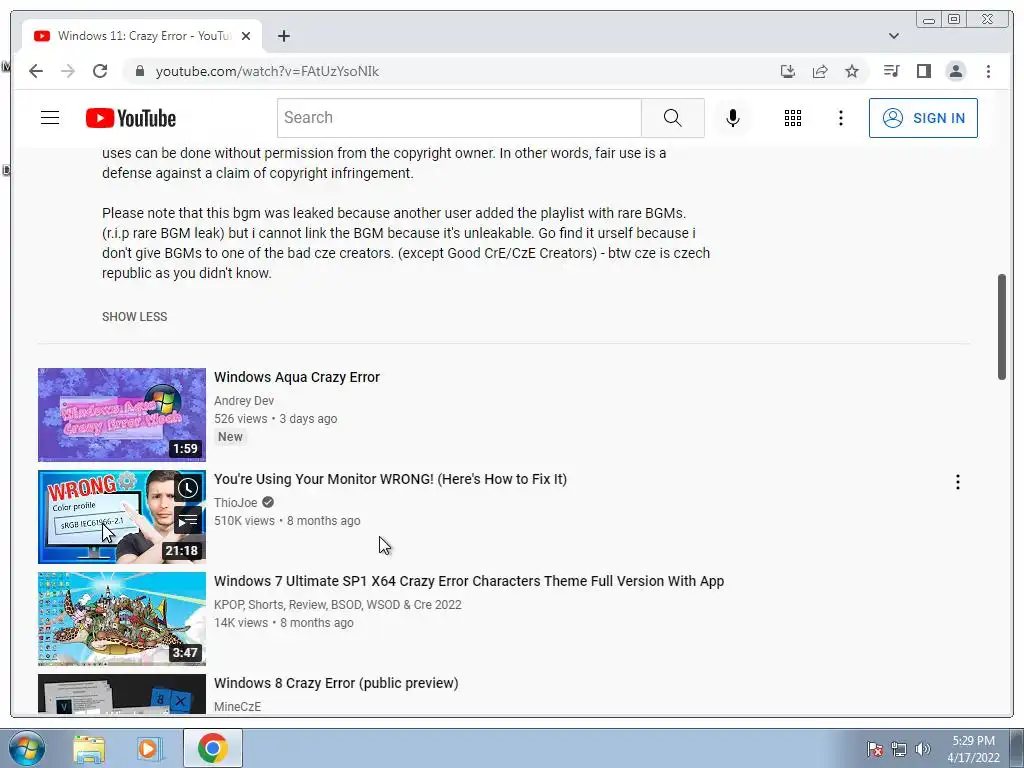
Task: Open the Chrome profile avatar
Action: click(x=955, y=71)
